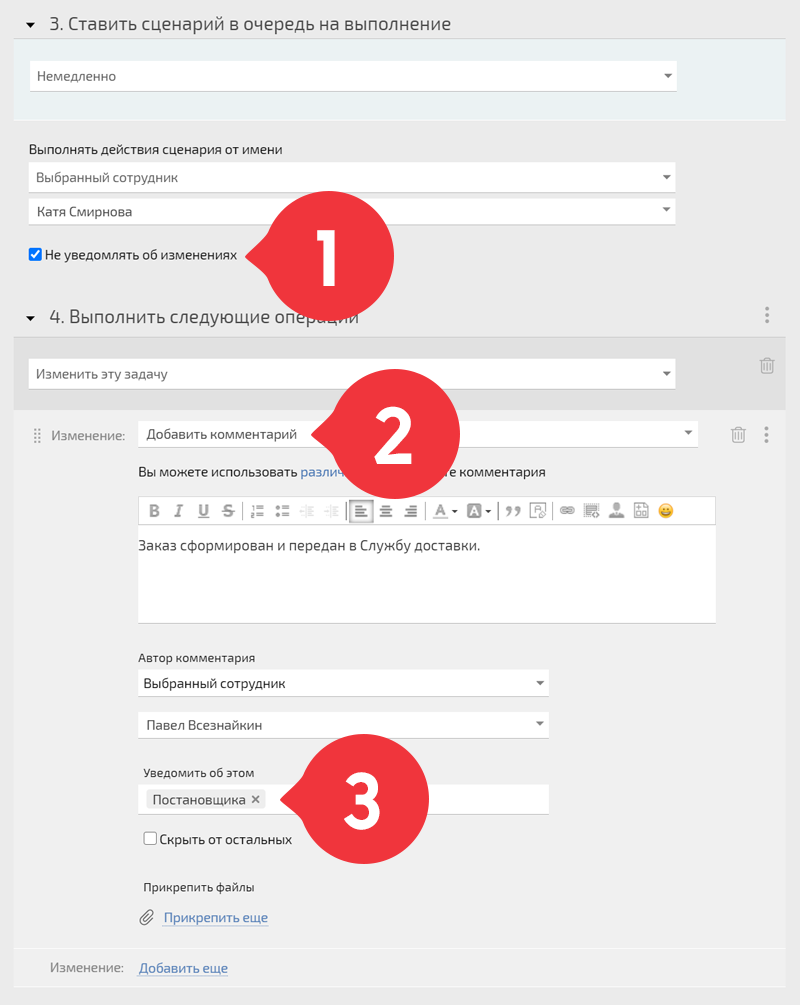
Task: Open the comment author 'Выбранный сотрудник' dropdown
Action: coord(344,683)
